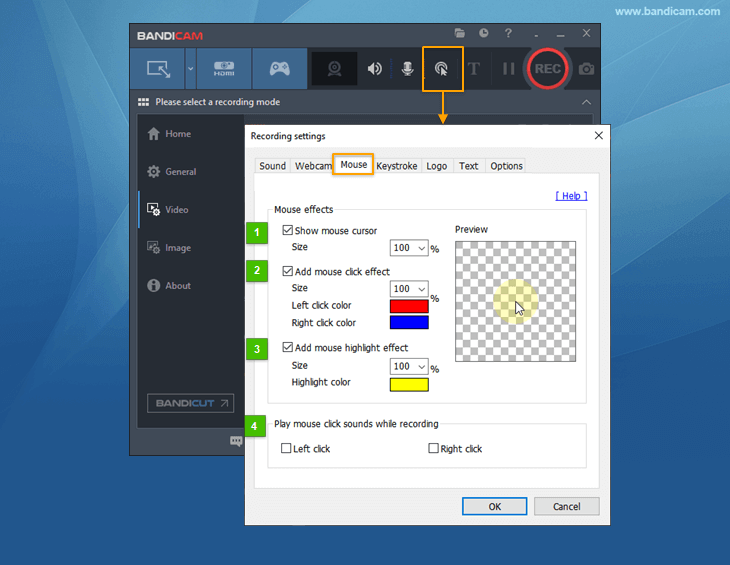Image resolution: width=730 pixels, height=565 pixels.
Task: Uncheck Show mouse cursor
Action: 288,230
